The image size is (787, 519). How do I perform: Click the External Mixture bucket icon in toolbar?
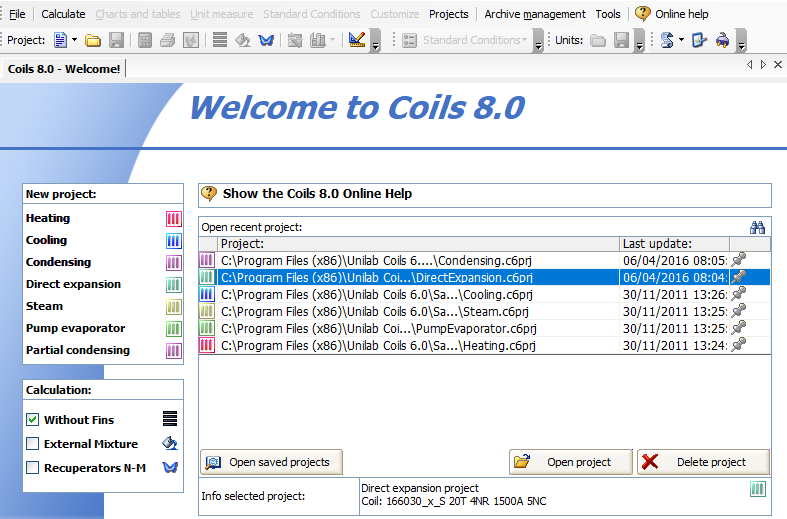pos(243,40)
